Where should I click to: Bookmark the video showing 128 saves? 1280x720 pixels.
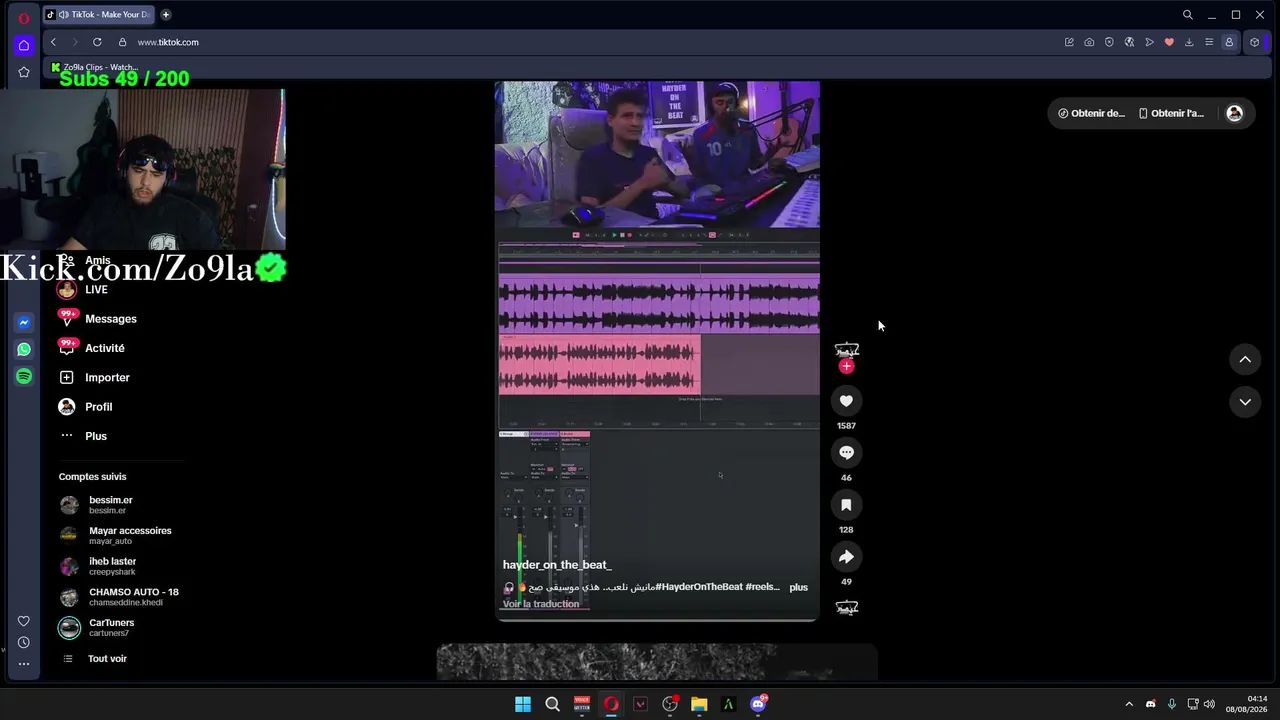coord(846,505)
